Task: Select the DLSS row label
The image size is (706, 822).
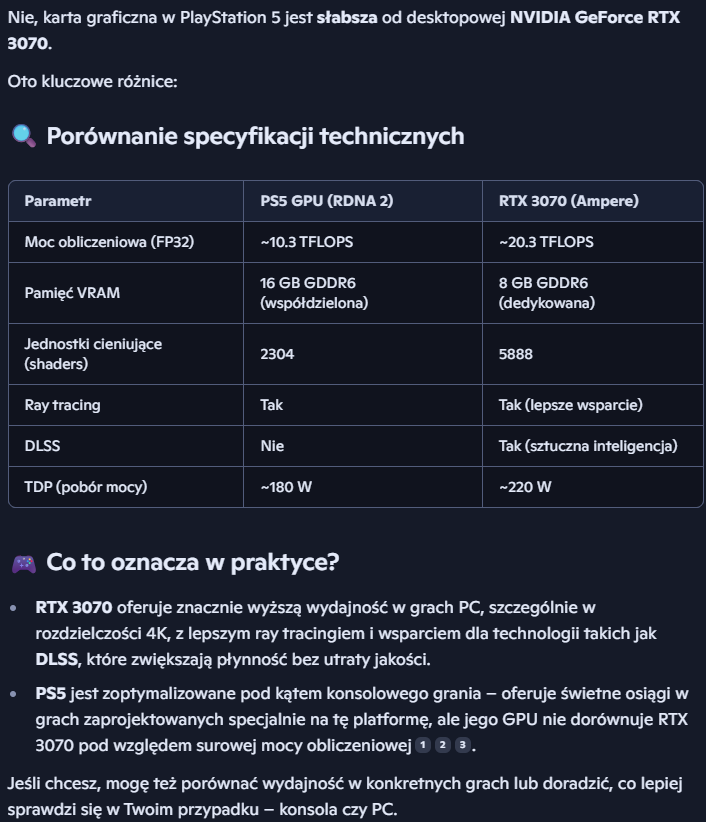Action: [x=42, y=446]
